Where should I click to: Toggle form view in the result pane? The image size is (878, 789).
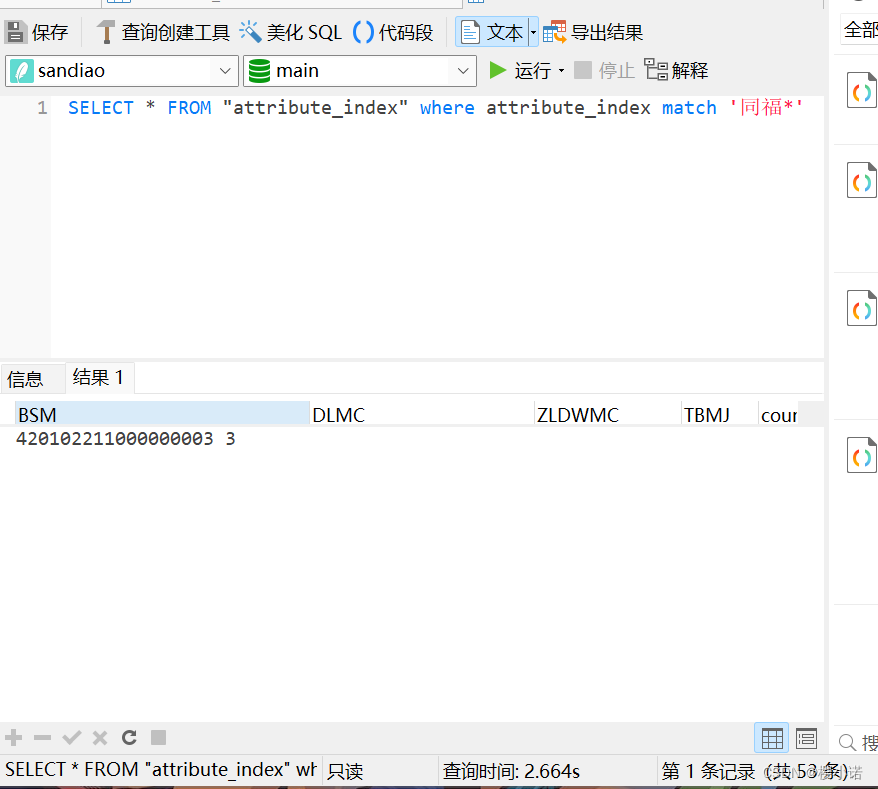click(805, 738)
